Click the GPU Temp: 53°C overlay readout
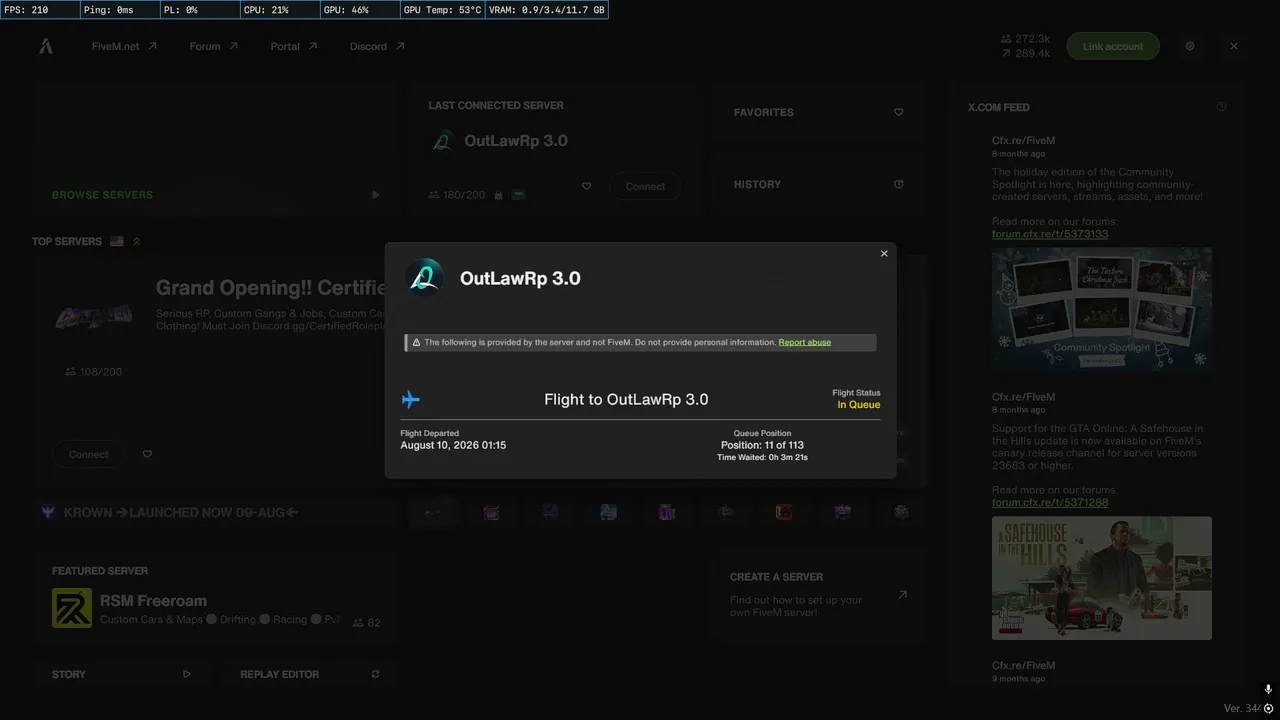1280x720 pixels. click(442, 10)
